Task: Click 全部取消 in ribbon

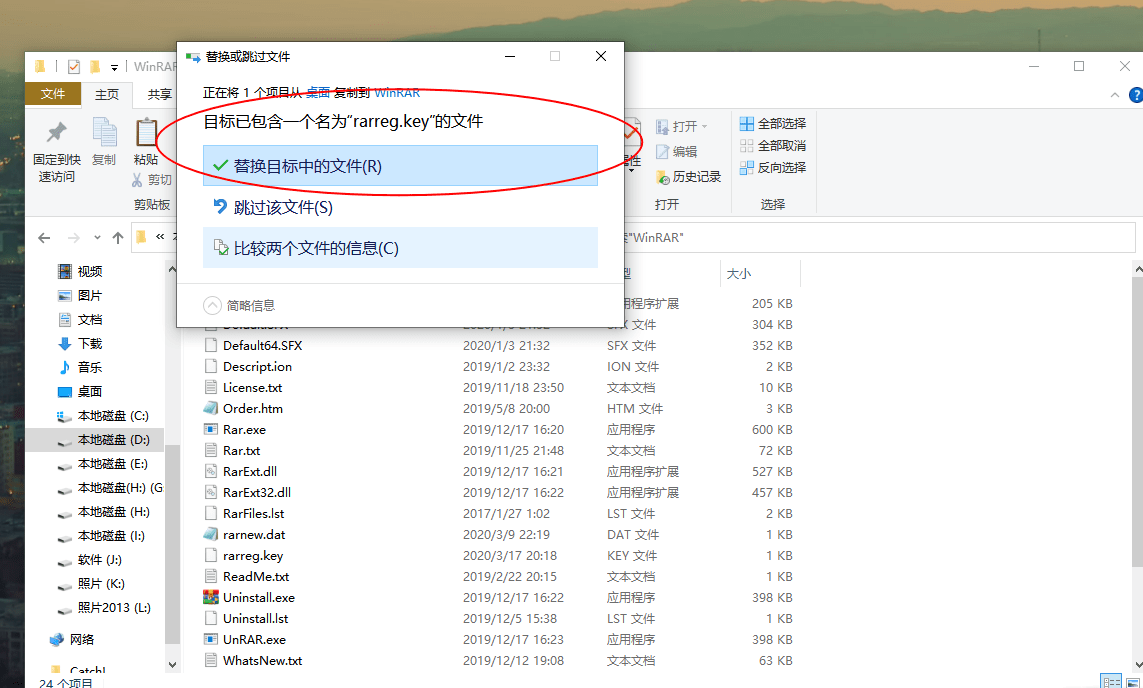Action: 773,146
